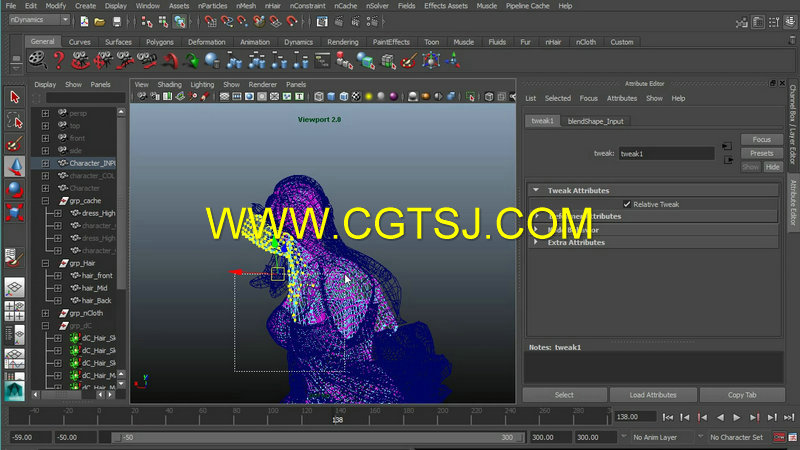Viewport: 800px width, 450px height.
Task: Click the red question mark shelf icon
Action: 59,60
